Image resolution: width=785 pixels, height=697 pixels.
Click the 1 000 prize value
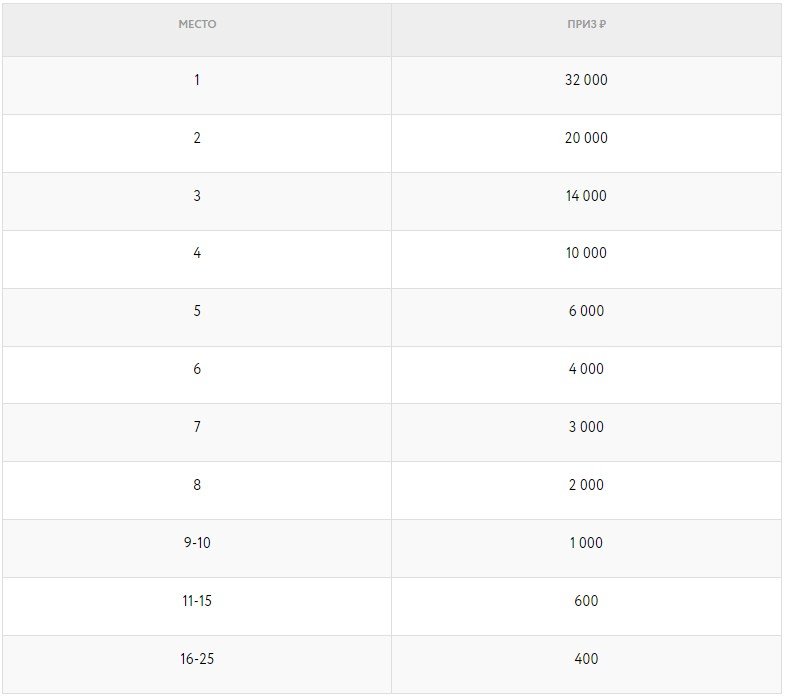[x=586, y=543]
